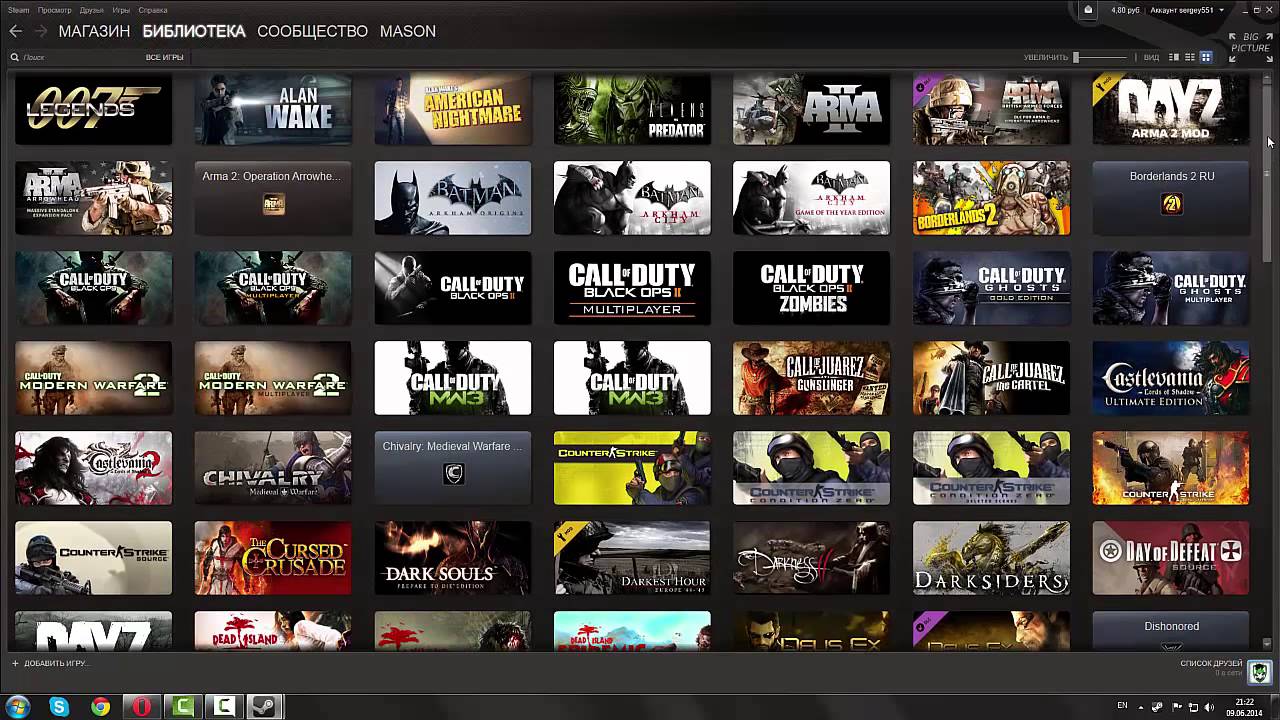
Task: Click the УВЕЛИЧИТЬ zoom slider handle
Action: click(1076, 58)
